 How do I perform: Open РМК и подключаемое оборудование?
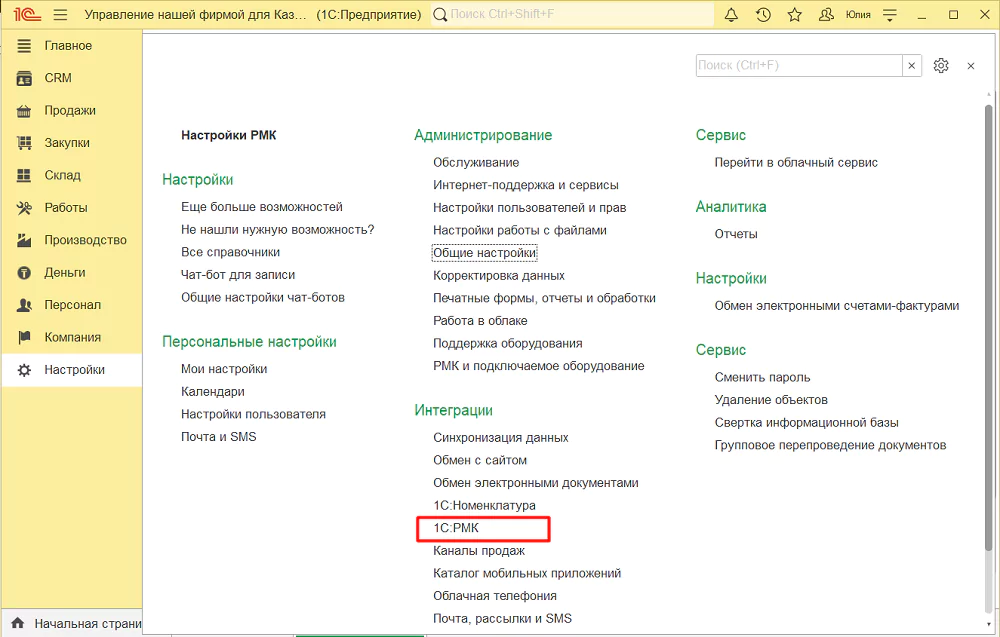[539, 366]
